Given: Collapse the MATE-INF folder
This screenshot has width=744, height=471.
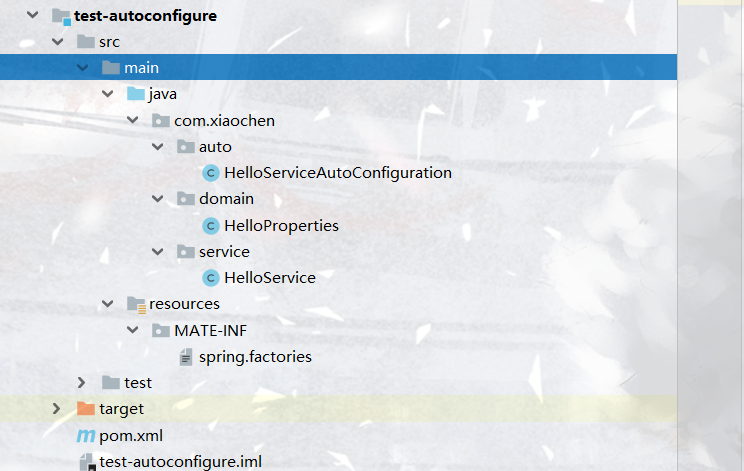Looking at the screenshot, I should pos(132,331).
